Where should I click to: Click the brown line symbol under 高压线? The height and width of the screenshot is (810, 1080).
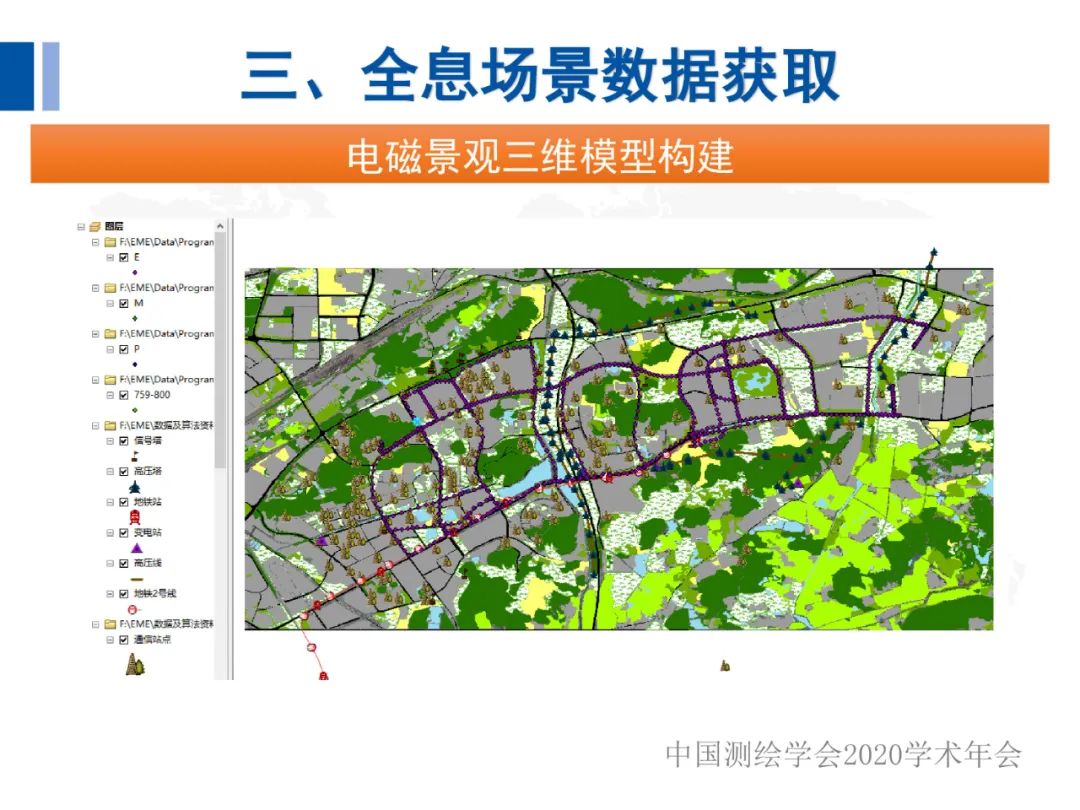136,578
